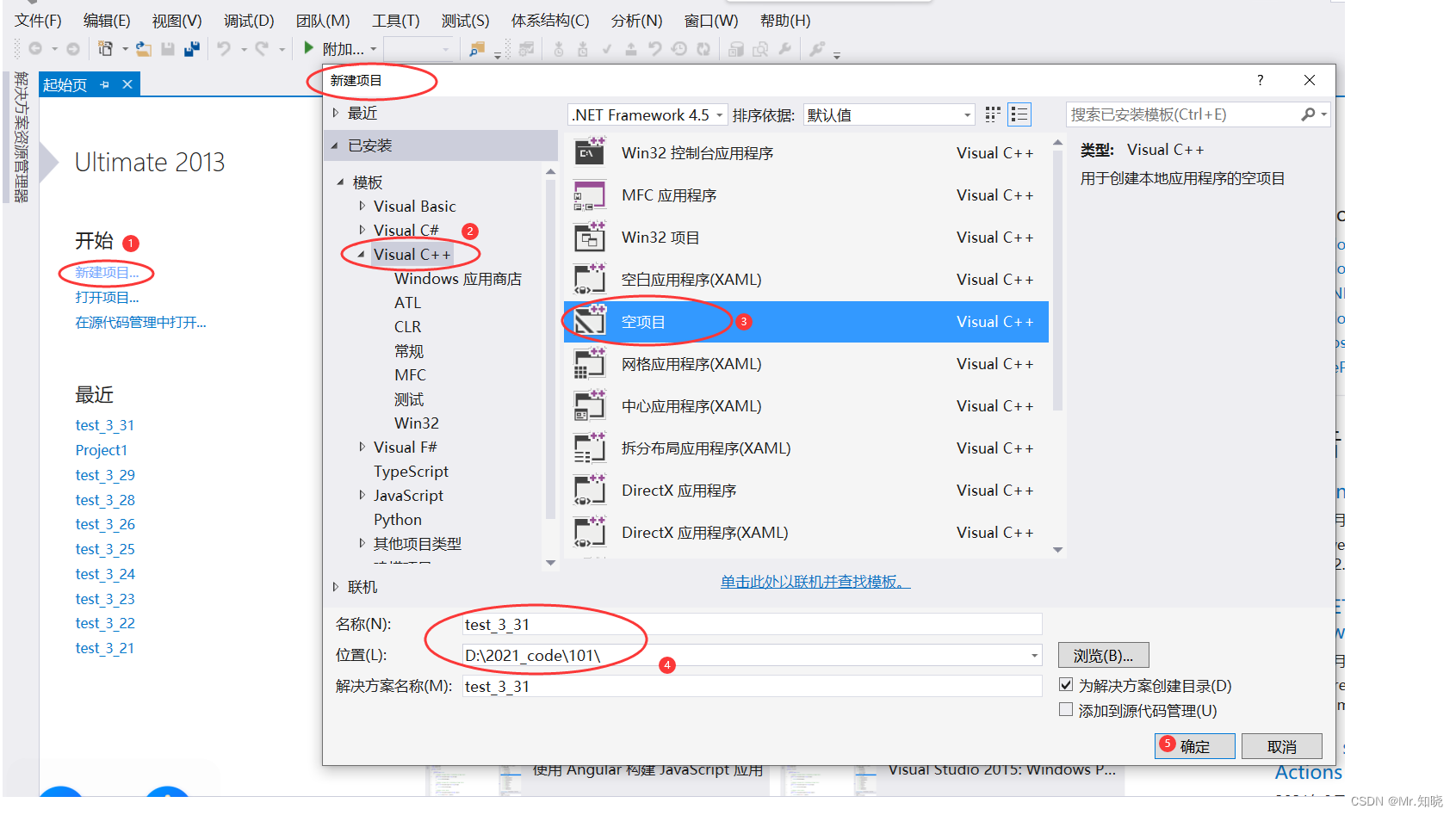This screenshot has width=1456, height=815.
Task: Open the 位置 path dropdown arrow
Action: [1034, 656]
